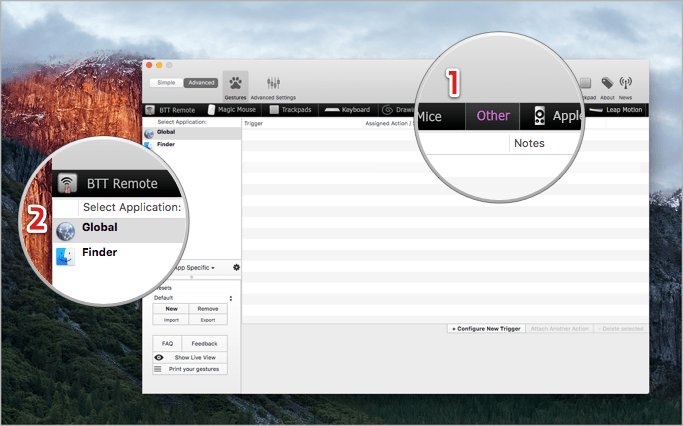Click the Import preset button
The height and width of the screenshot is (426, 683).
click(x=171, y=320)
